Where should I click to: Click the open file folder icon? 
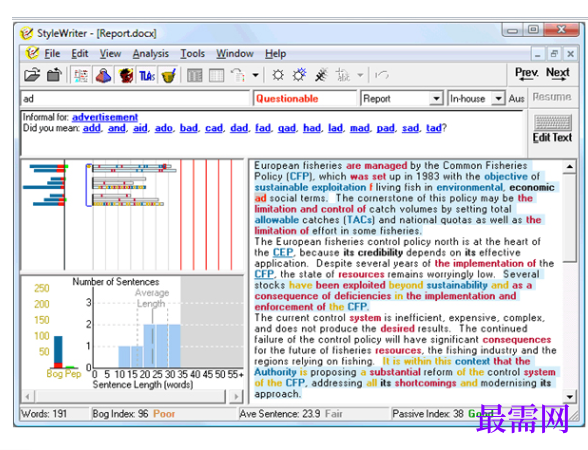coord(32,75)
